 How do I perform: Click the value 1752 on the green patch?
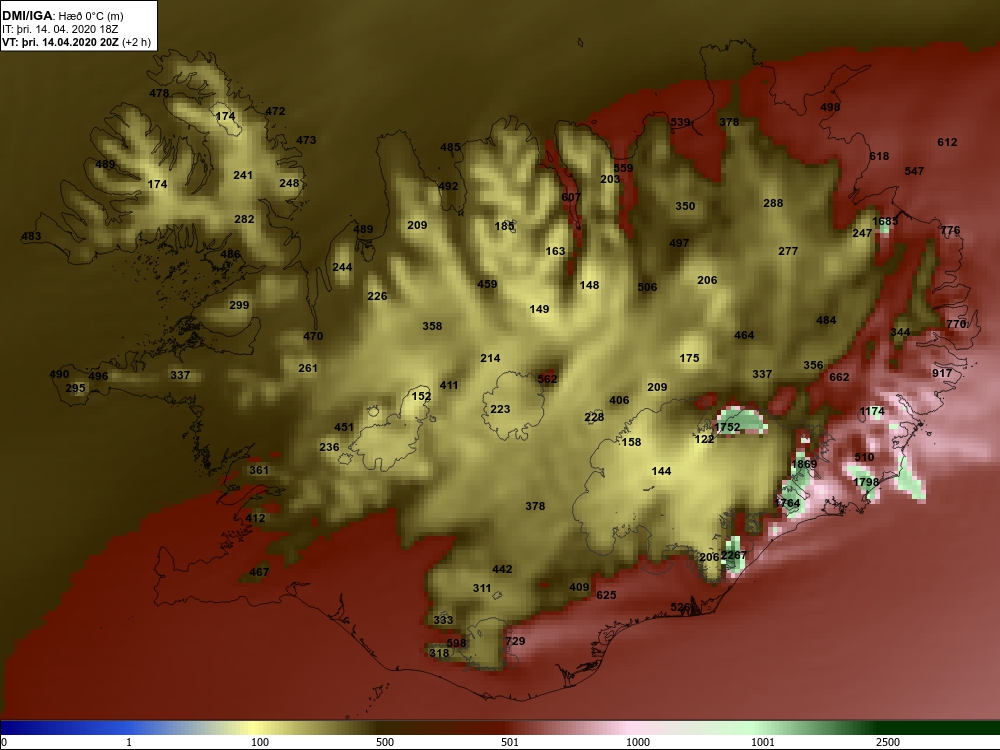click(x=728, y=427)
